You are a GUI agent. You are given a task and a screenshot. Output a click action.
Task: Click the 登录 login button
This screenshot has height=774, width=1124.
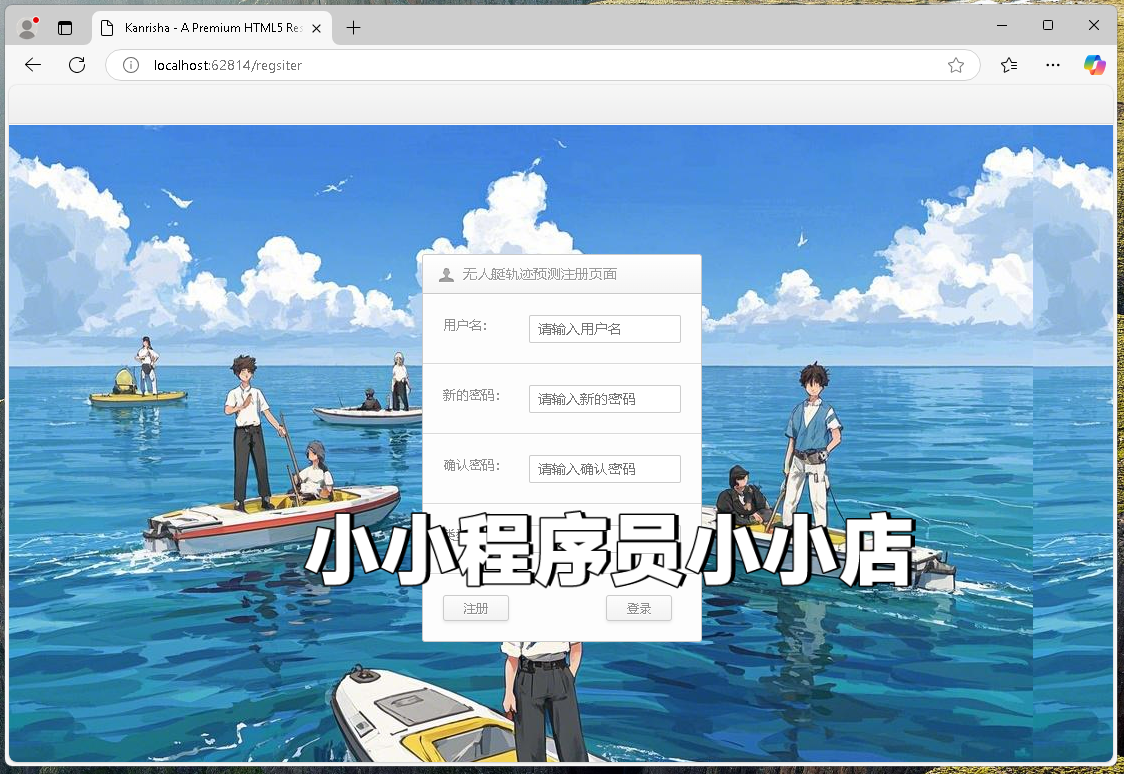tap(639, 608)
